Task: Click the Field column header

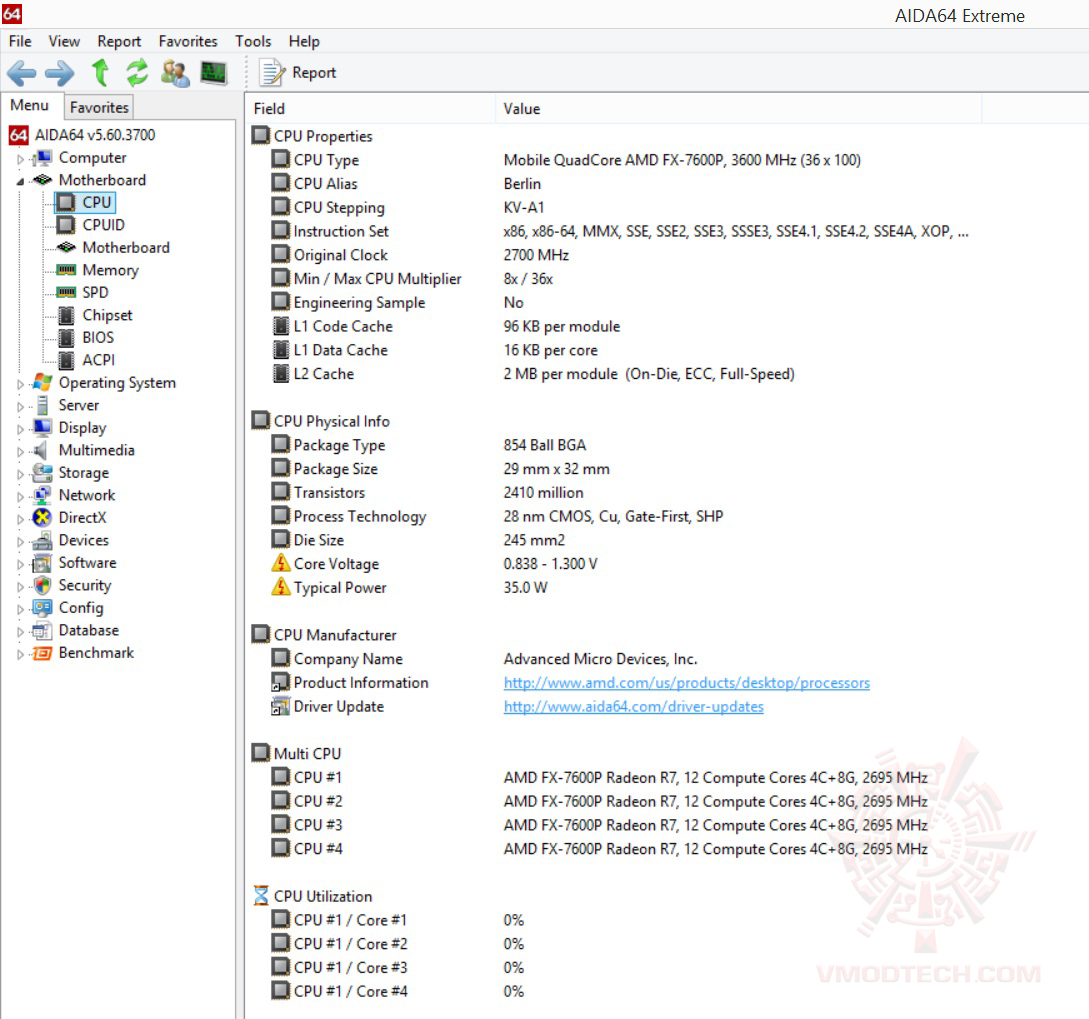Action: click(x=371, y=108)
